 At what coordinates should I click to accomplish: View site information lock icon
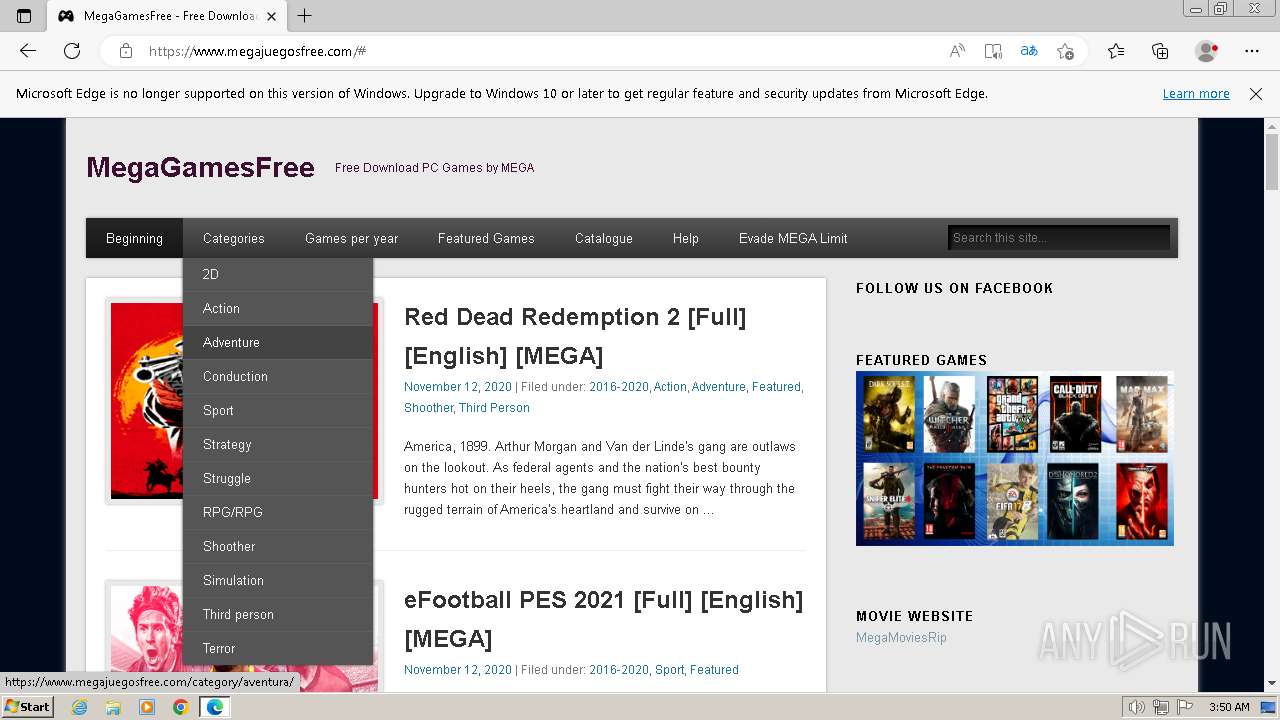click(x=126, y=51)
